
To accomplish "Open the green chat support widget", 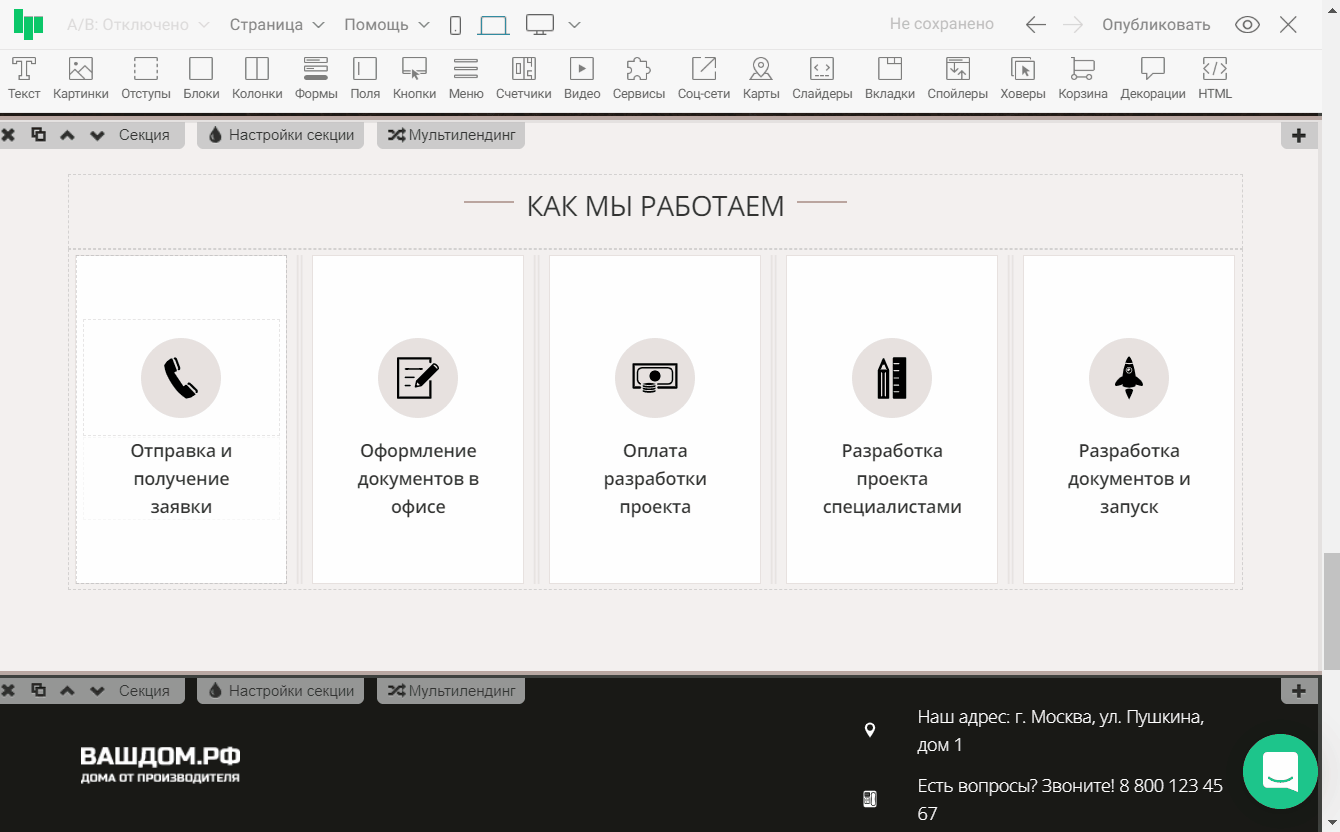I will pos(1280,771).
